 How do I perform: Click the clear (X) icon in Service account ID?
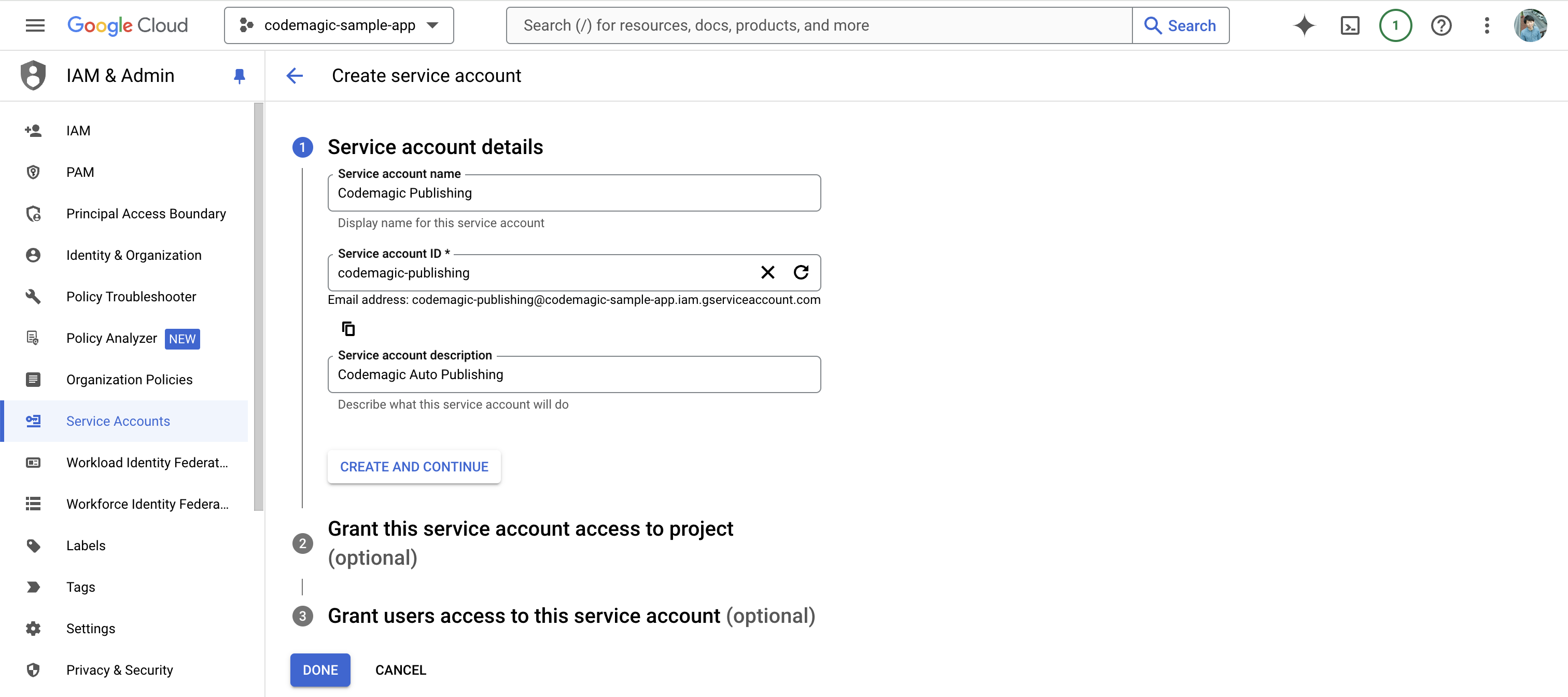[768, 272]
